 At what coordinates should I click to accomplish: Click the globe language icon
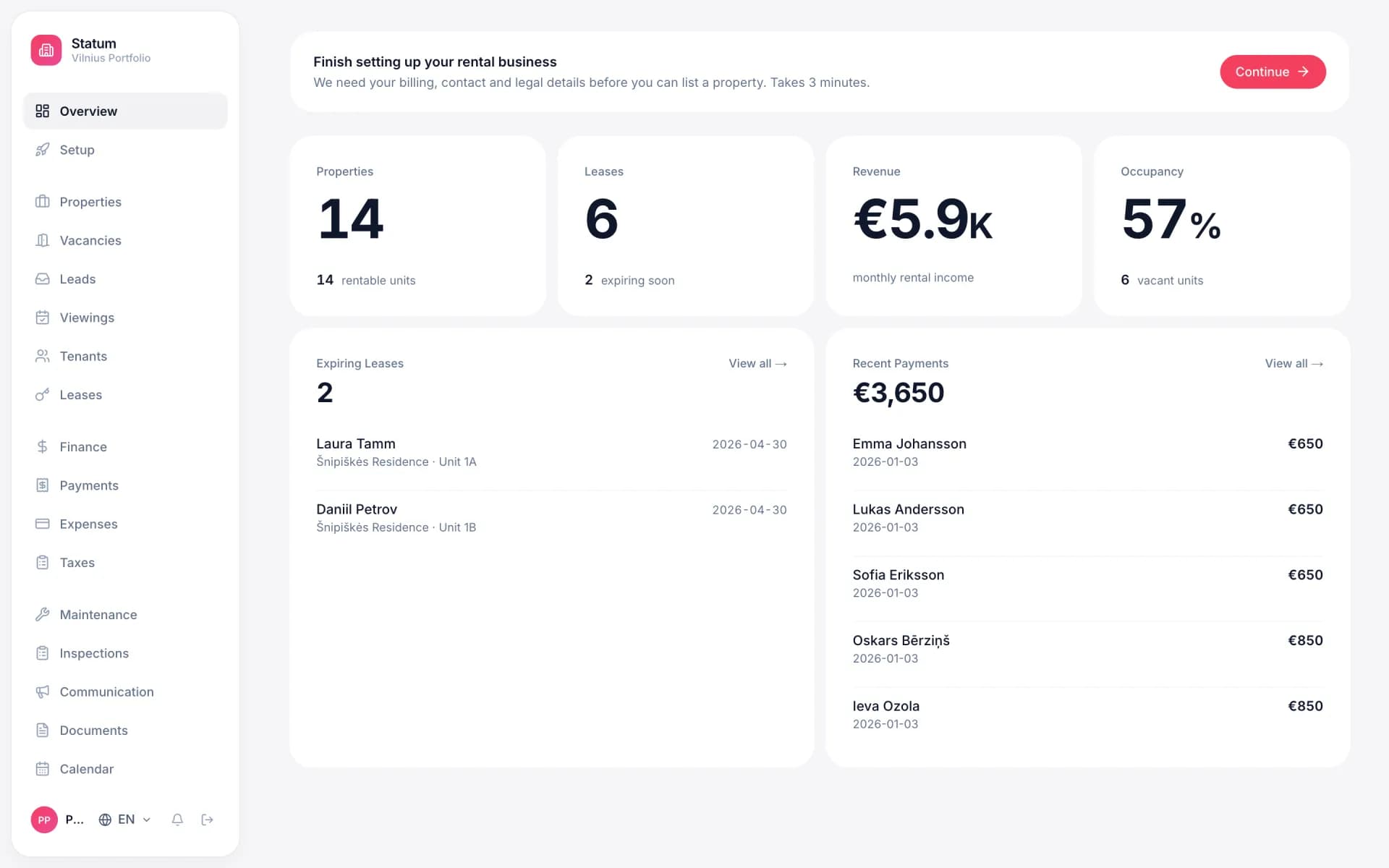[x=105, y=820]
